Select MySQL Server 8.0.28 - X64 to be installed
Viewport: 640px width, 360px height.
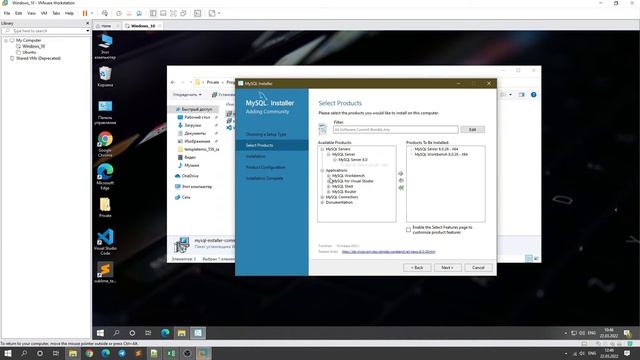(x=436, y=149)
